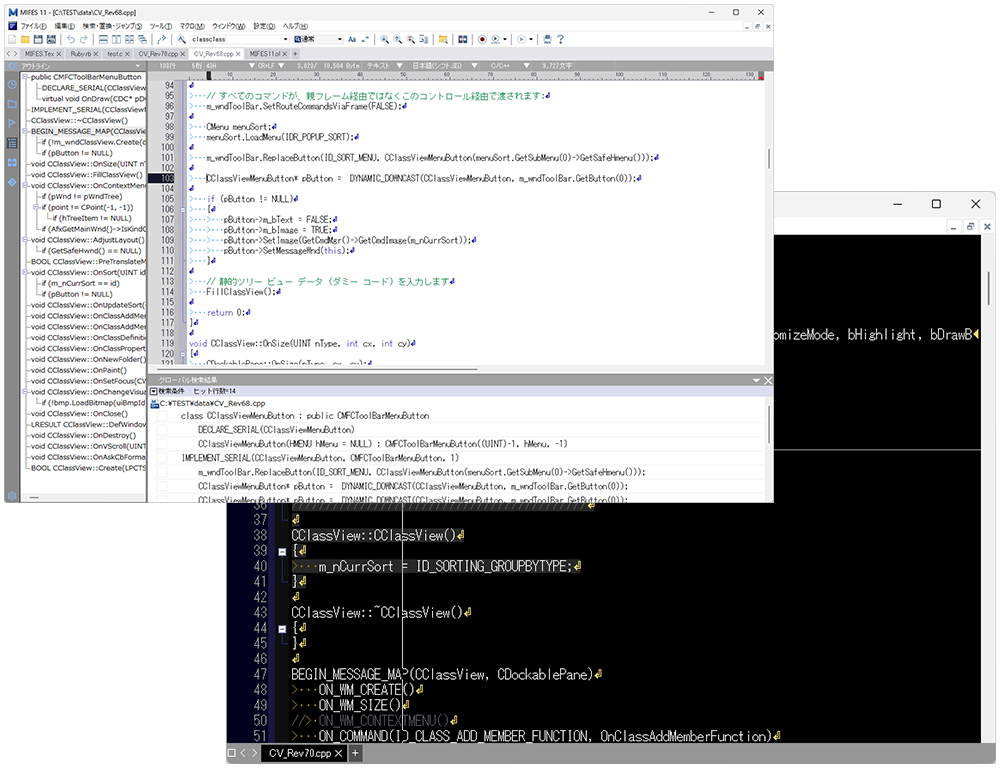Collapse the BEGIN_MESSAGE_MAP outline node
Viewport: 1000px width, 768px height.
(x=26, y=131)
